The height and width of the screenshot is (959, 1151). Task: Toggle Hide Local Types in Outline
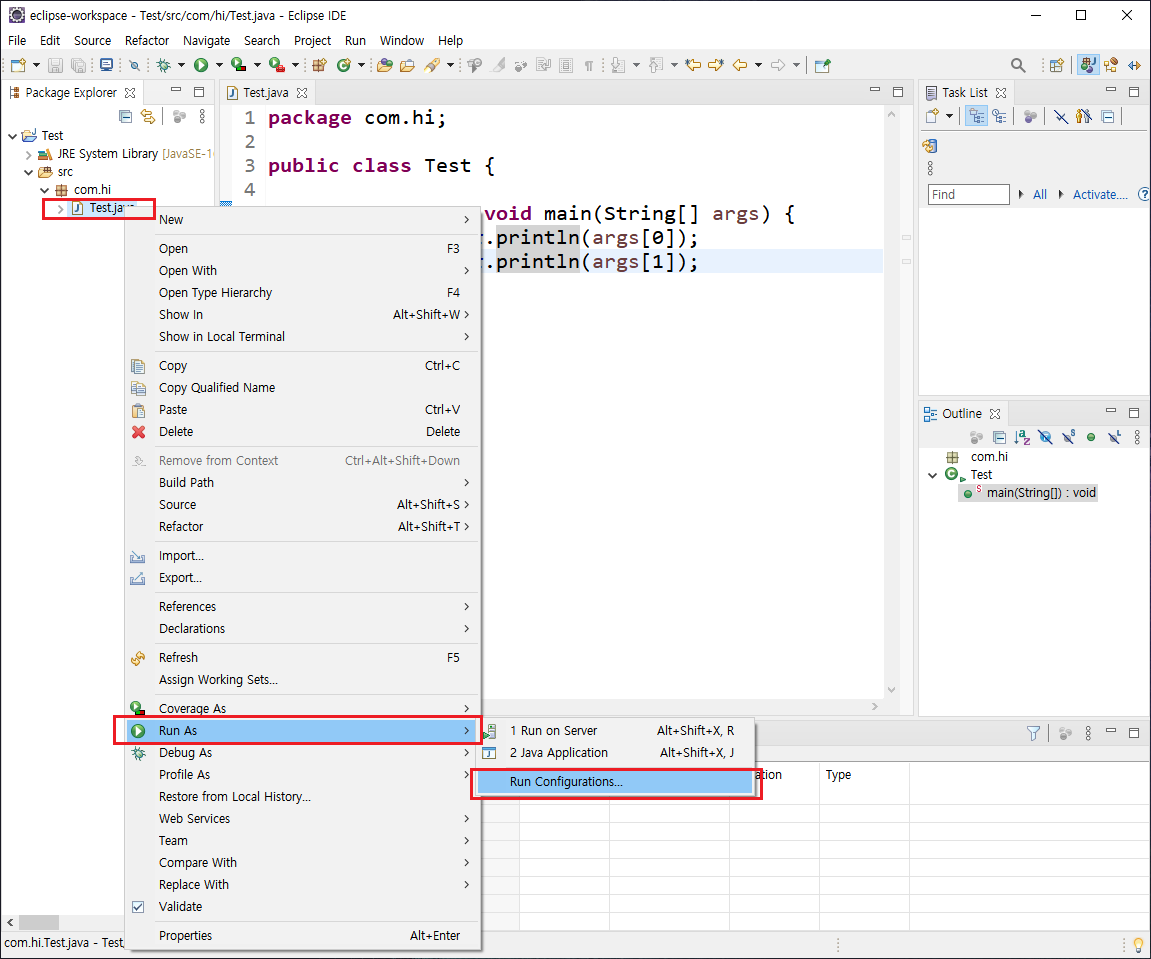click(x=1114, y=438)
